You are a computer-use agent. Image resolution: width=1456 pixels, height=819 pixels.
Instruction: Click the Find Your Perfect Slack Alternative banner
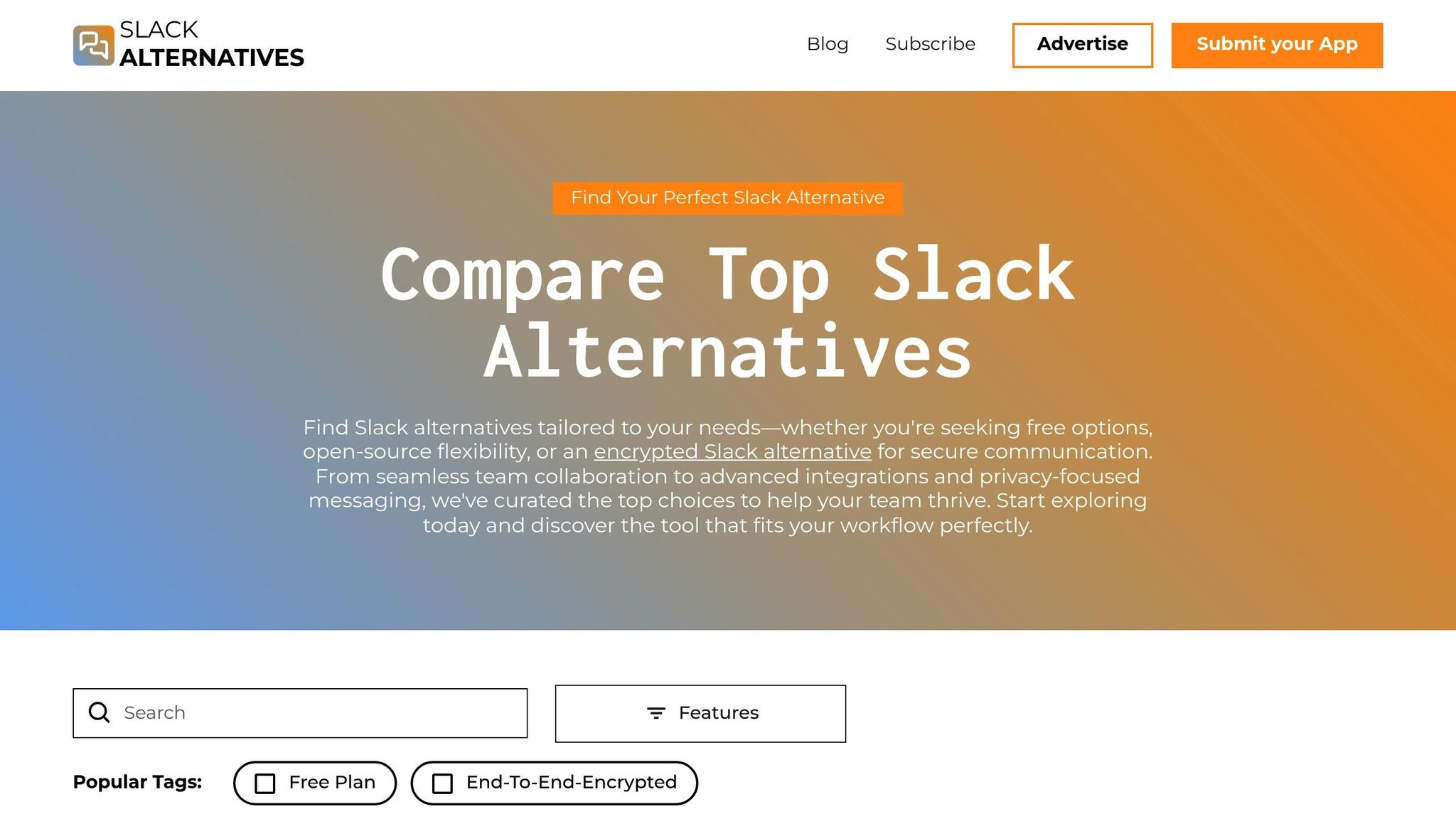point(727,198)
